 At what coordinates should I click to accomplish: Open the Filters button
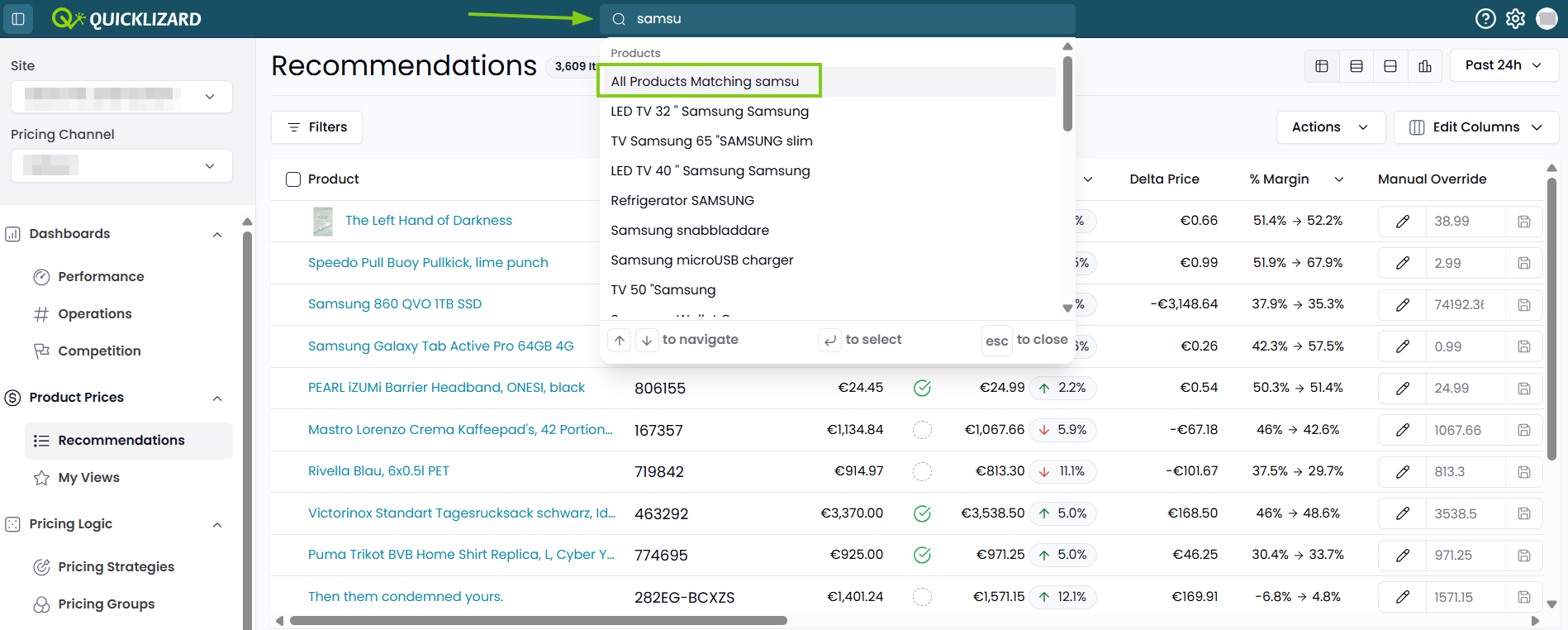click(317, 127)
